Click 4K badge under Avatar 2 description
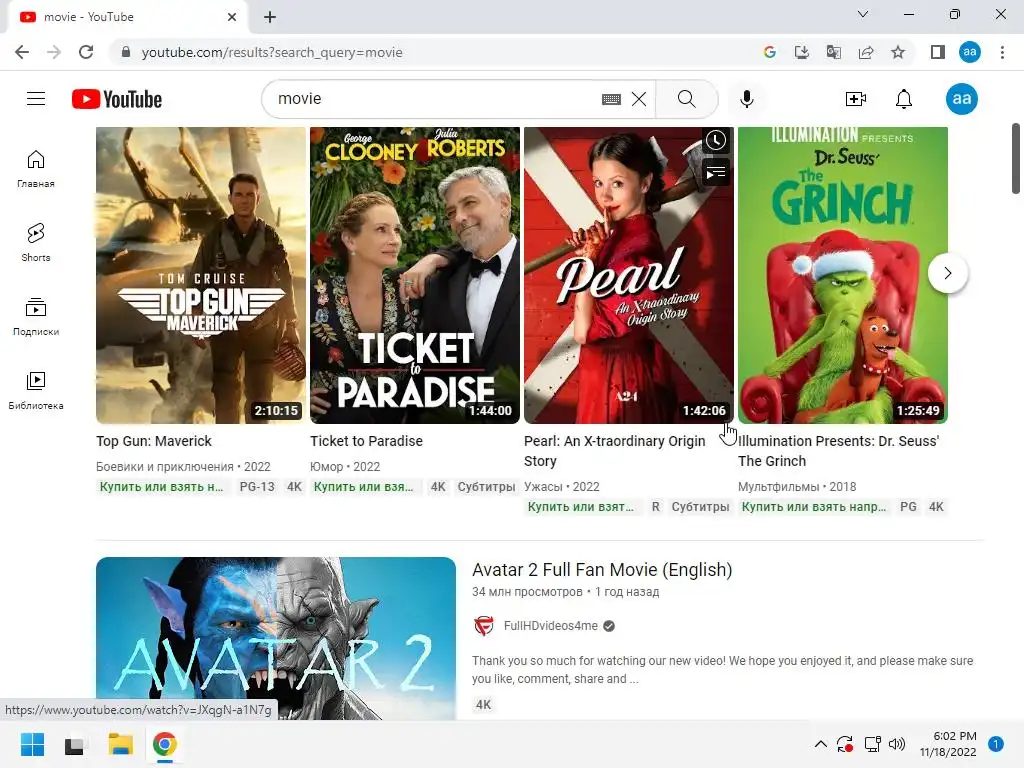Viewport: 1024px width, 768px height. (x=483, y=705)
